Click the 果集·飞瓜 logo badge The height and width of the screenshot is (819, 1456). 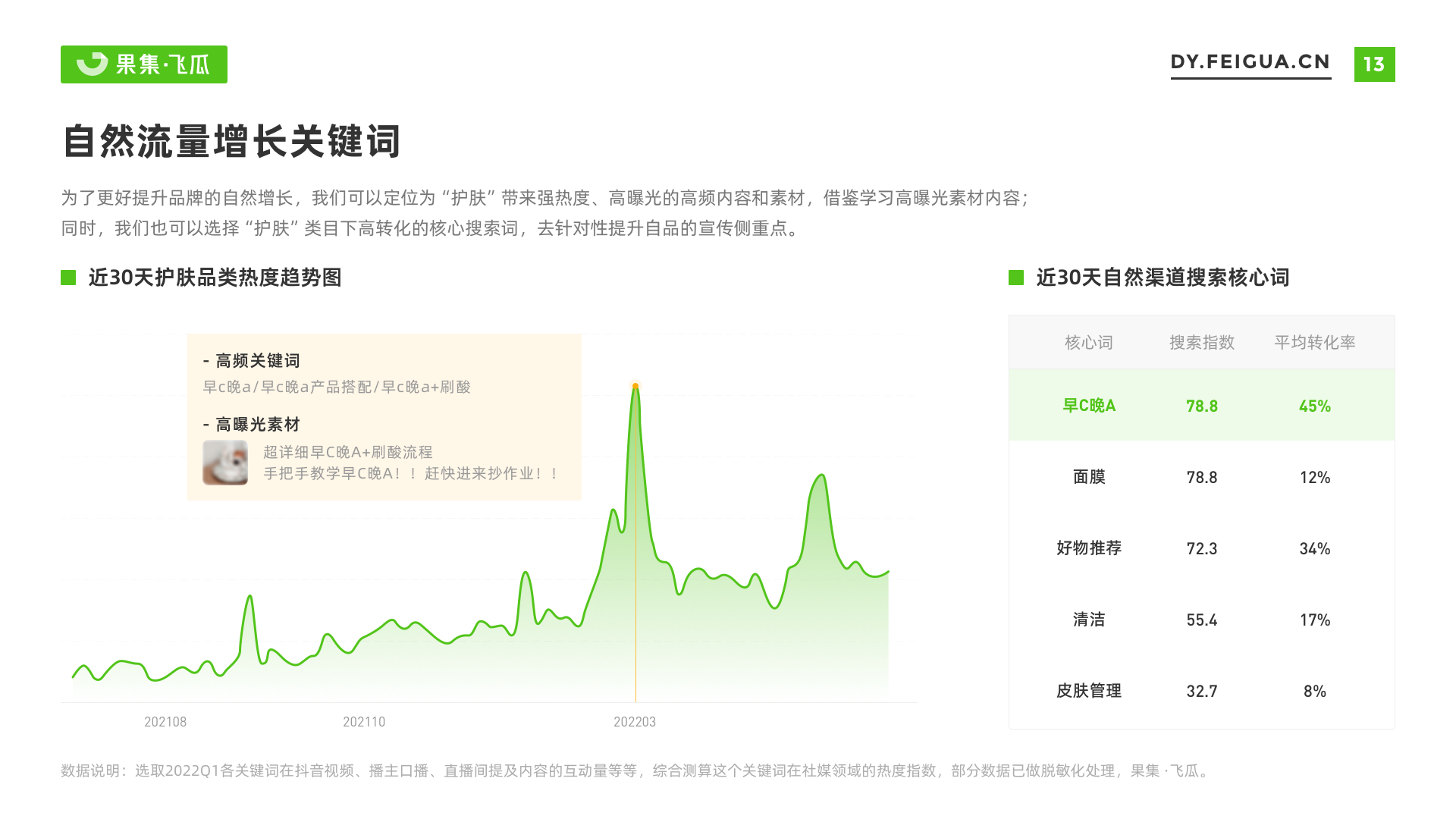point(144,64)
